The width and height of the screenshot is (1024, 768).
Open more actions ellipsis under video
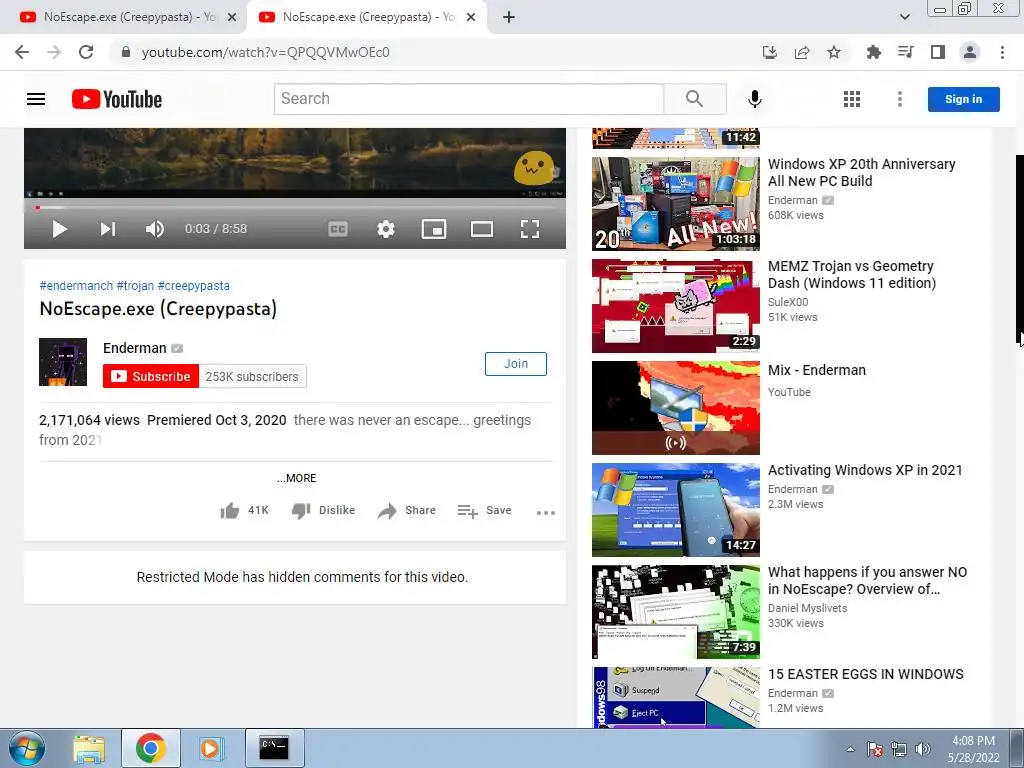(545, 513)
